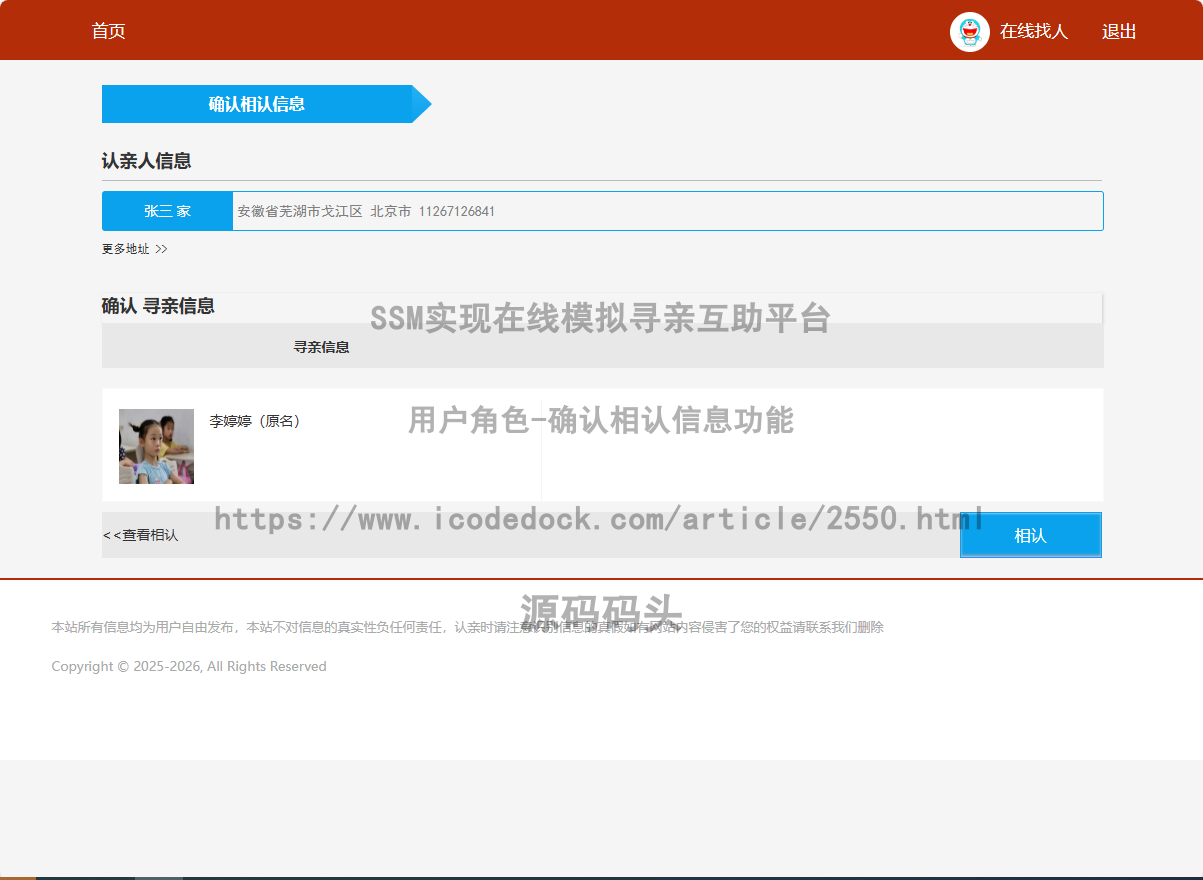Confirm with the 相认 button
The width and height of the screenshot is (1203, 880).
[x=1030, y=535]
